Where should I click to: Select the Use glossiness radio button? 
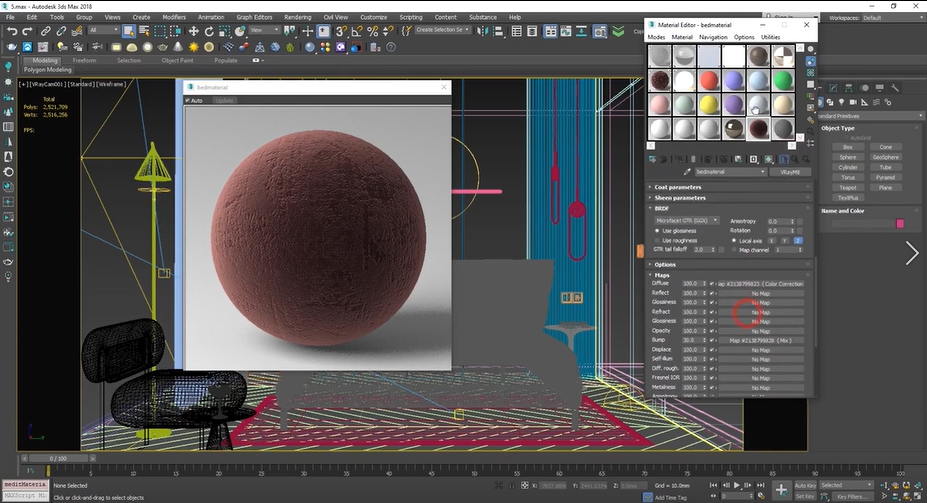[x=657, y=231]
